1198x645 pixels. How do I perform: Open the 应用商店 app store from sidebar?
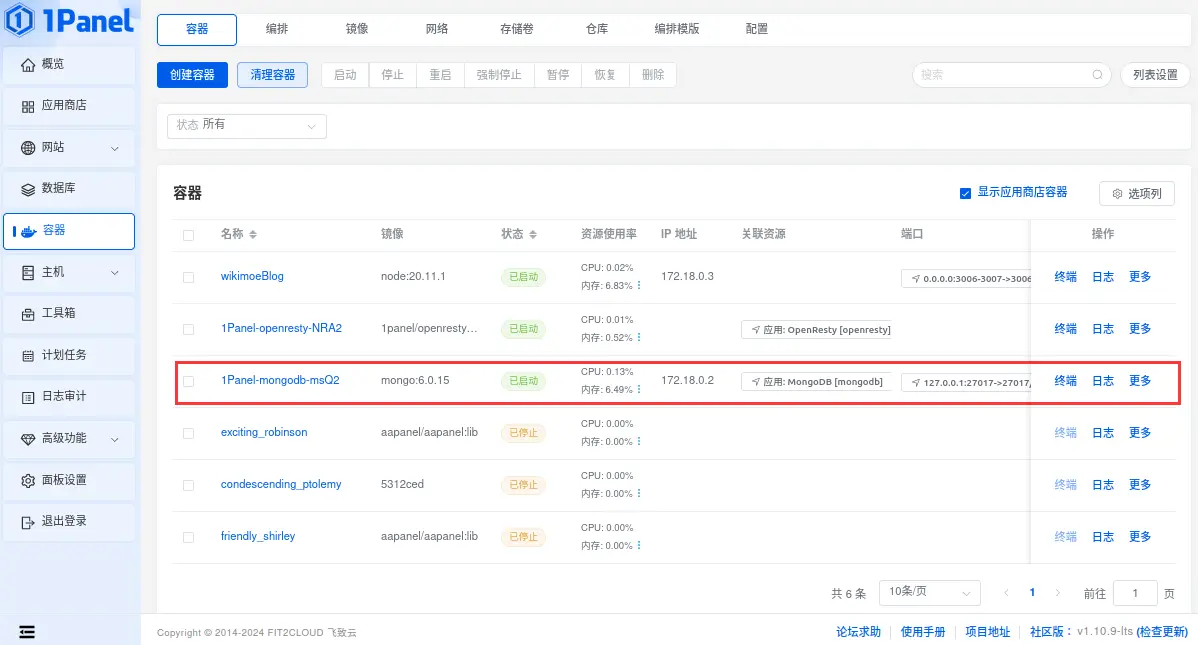pos(64,106)
